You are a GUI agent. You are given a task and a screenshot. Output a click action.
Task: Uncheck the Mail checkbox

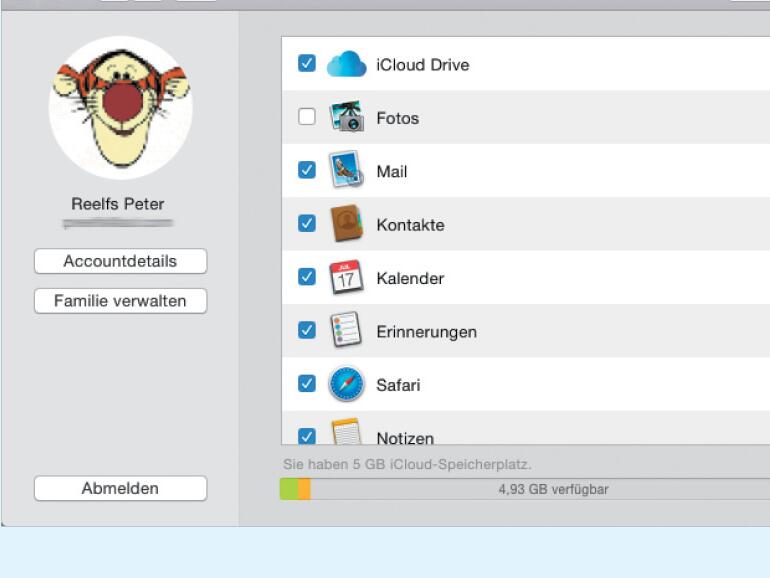307,170
